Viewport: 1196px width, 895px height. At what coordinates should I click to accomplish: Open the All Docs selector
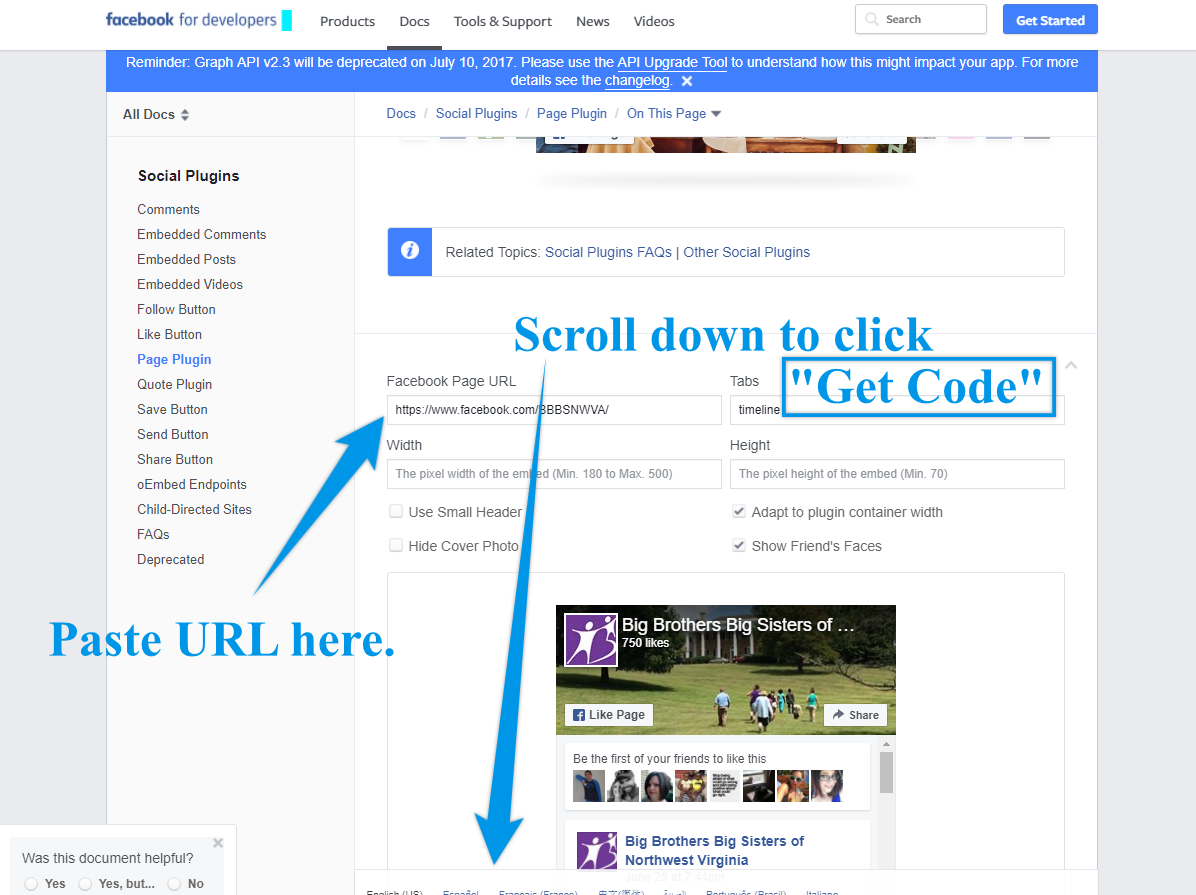point(156,114)
